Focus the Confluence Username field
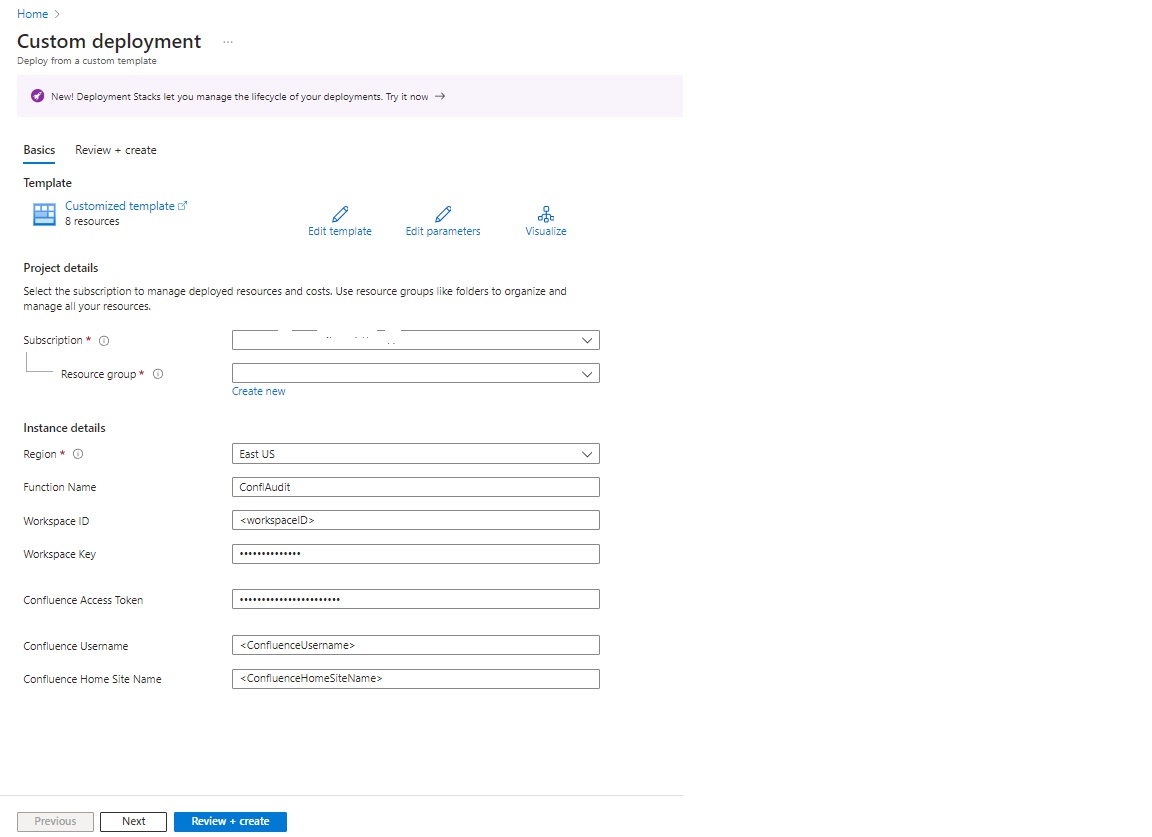This screenshot has width=1152, height=837. pyautogui.click(x=416, y=645)
